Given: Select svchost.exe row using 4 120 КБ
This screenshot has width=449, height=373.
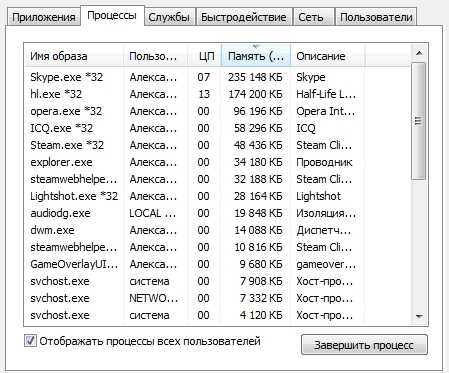Looking at the screenshot, I should click(x=218, y=315).
